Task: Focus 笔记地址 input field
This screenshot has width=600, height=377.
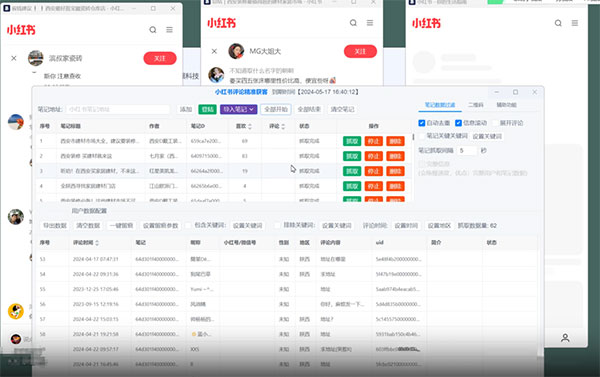Action: coord(118,109)
